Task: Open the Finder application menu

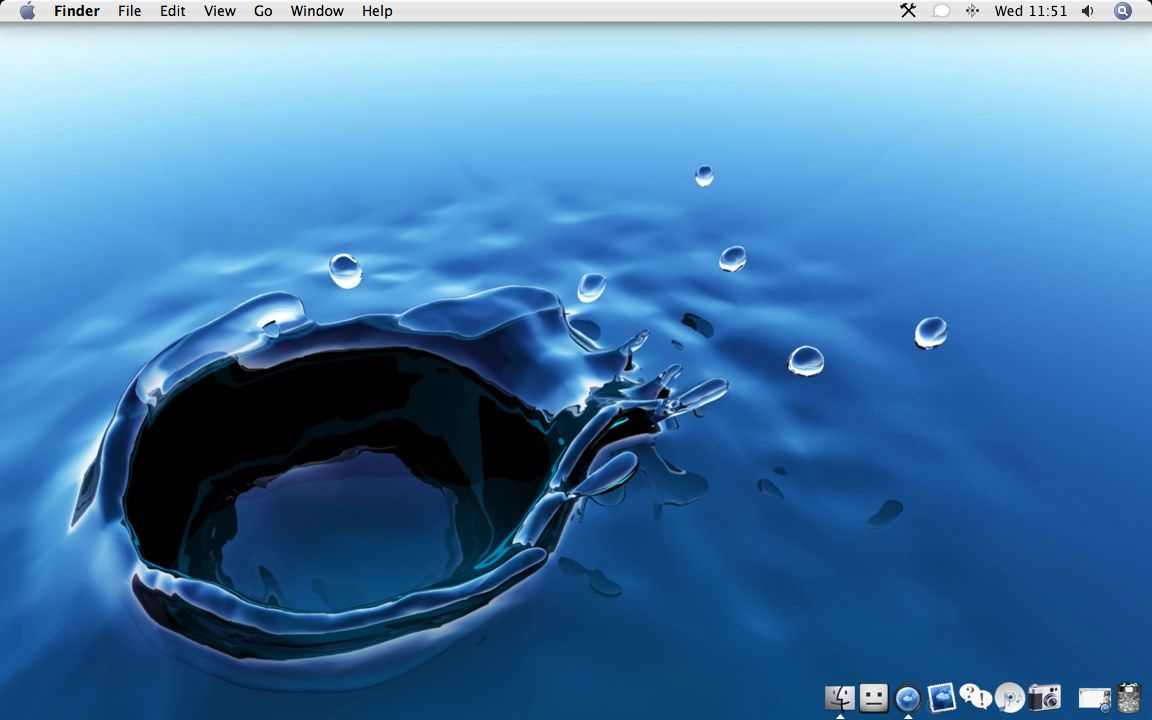Action: click(x=76, y=11)
